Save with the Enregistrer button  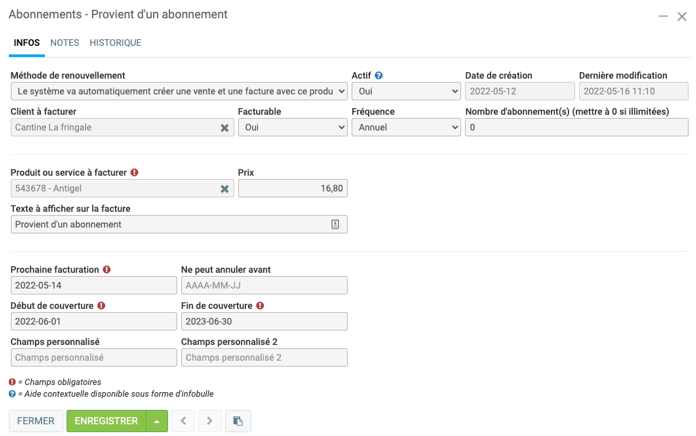tap(106, 421)
